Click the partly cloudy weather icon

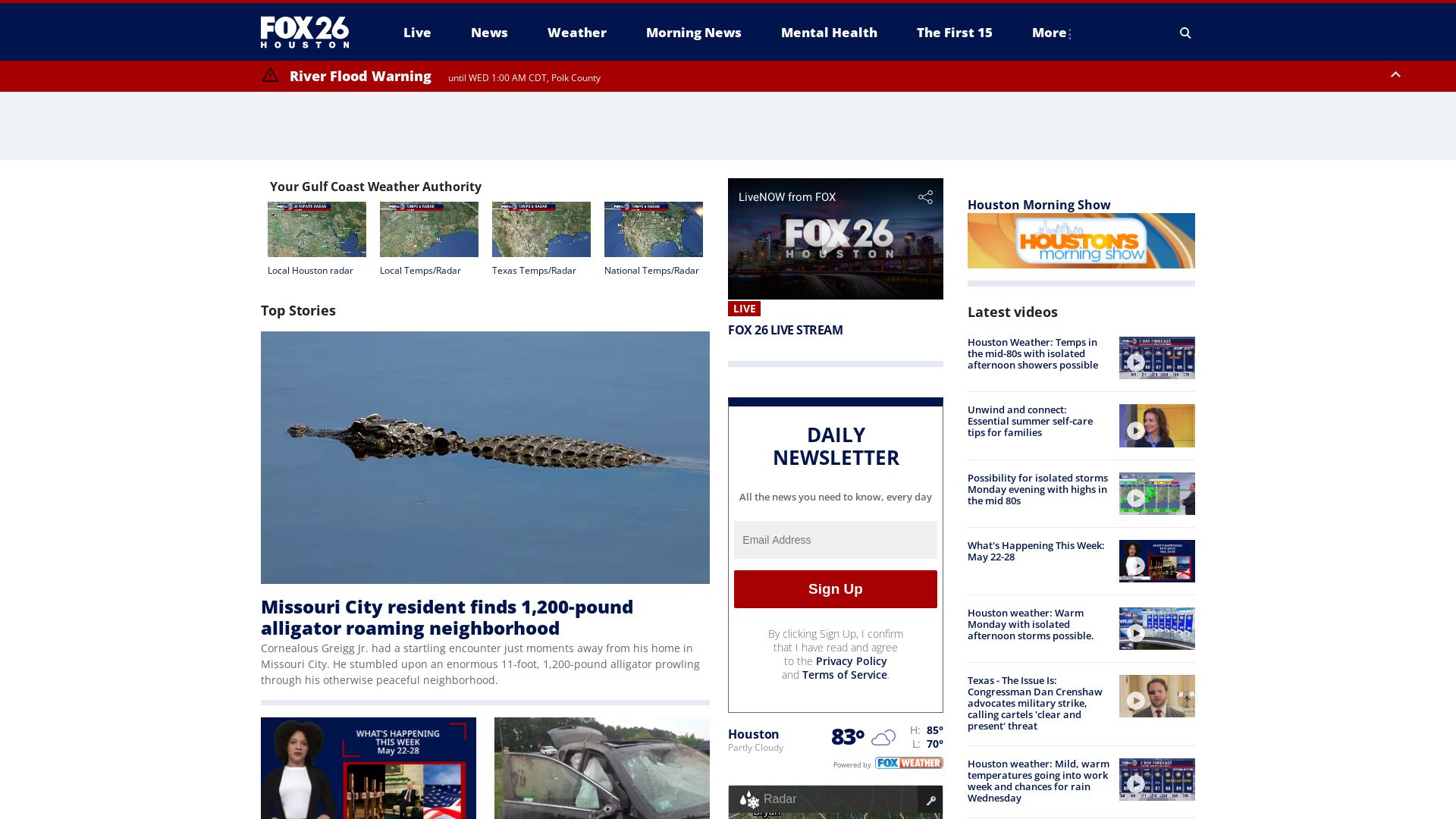[883, 737]
